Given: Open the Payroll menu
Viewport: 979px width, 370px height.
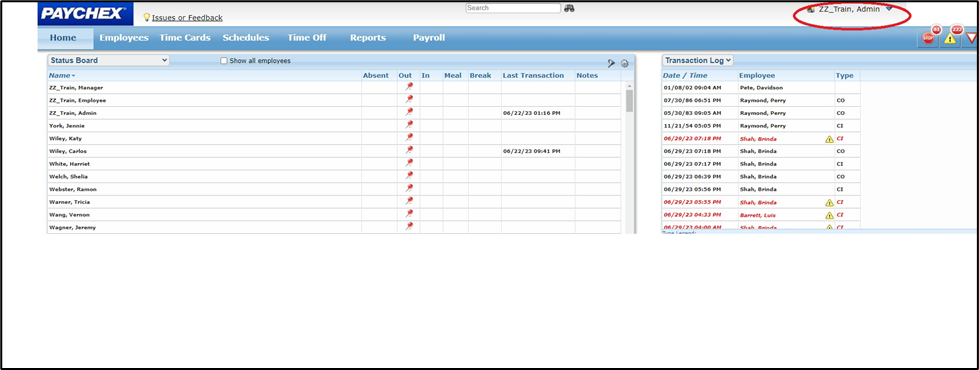Looking at the screenshot, I should (429, 38).
